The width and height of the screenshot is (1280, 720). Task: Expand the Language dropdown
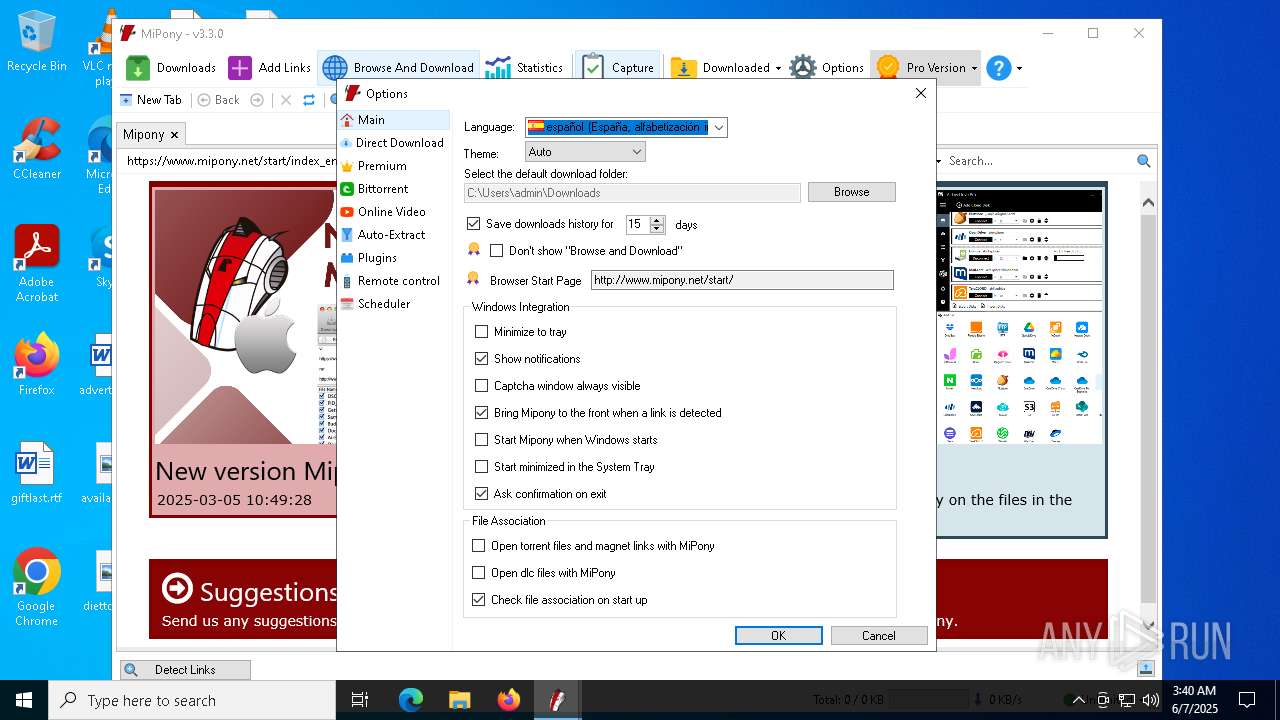718,127
